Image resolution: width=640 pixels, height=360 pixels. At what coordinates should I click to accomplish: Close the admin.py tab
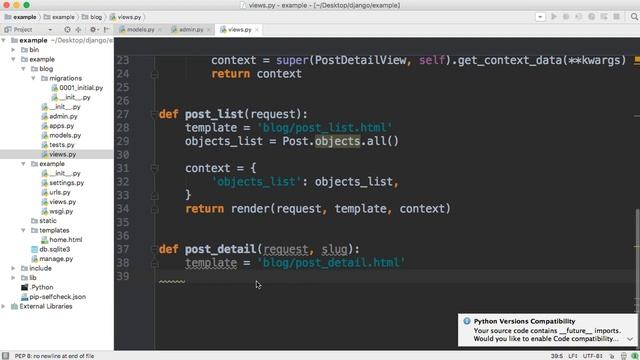208,30
